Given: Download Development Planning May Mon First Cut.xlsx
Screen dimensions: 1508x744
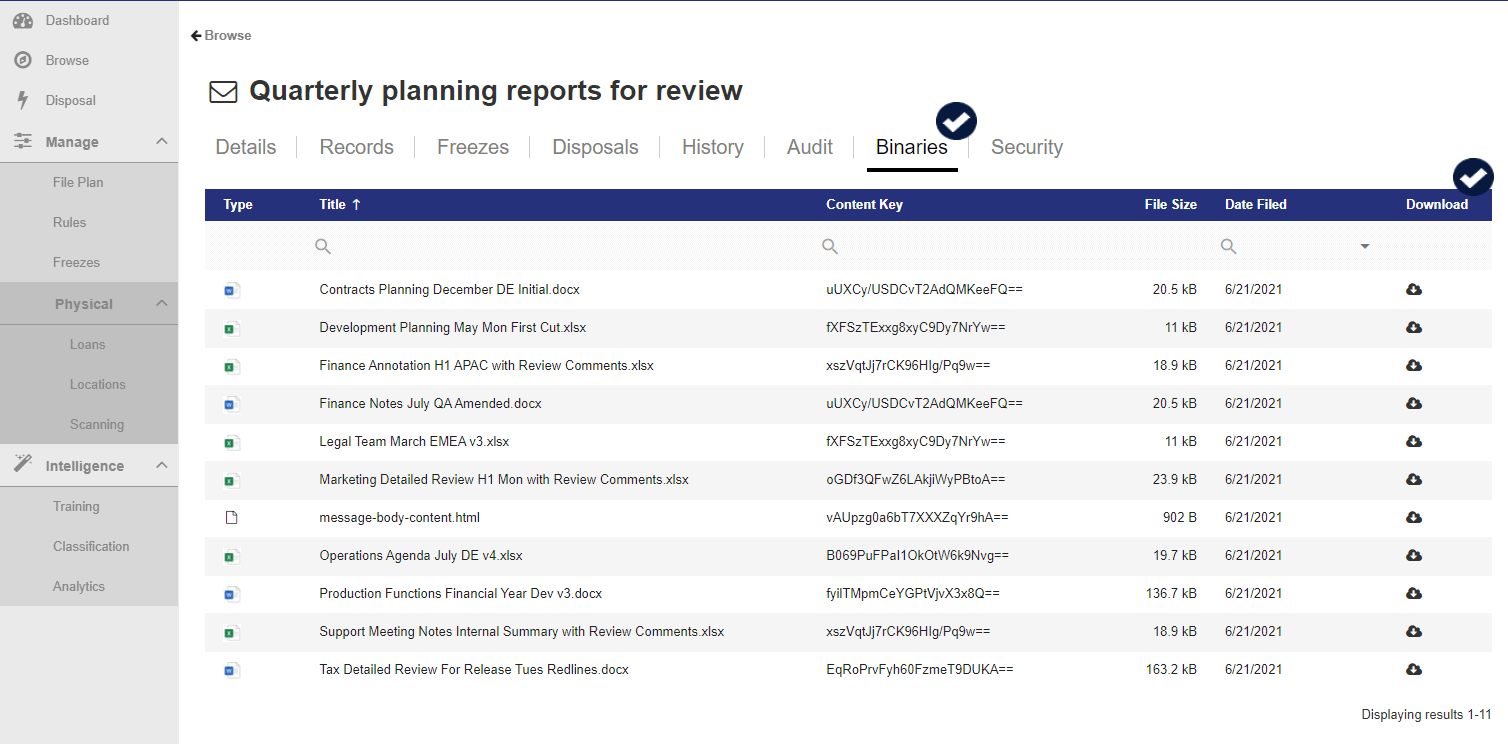Looking at the screenshot, I should pos(1414,327).
